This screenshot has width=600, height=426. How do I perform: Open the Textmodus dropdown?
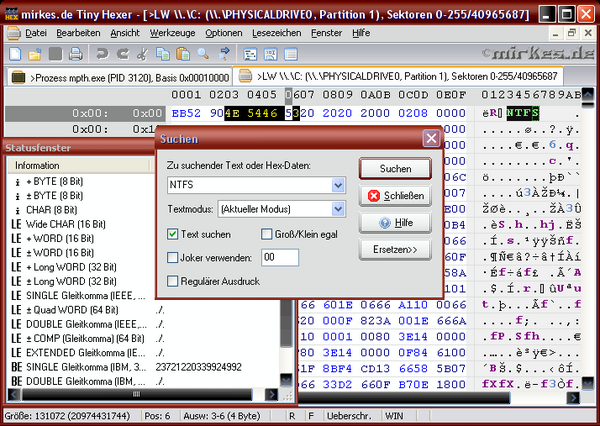pos(338,209)
